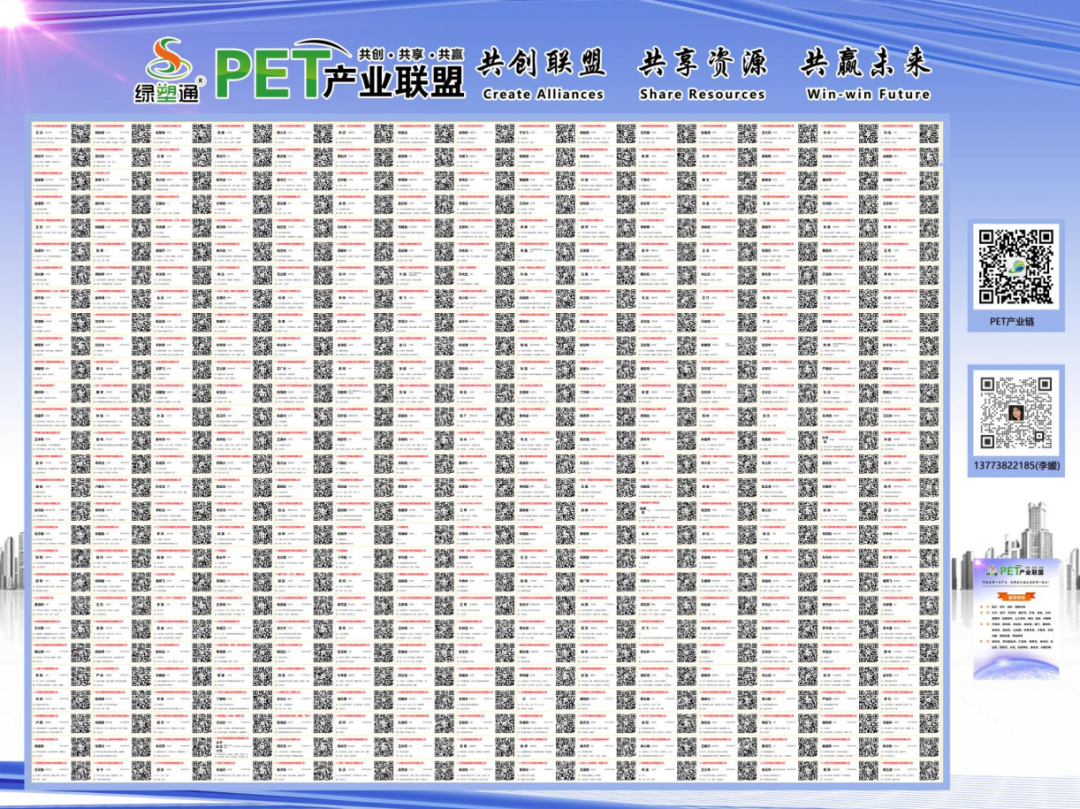Open the PET产业链 QR code
Screen dimensions: 1080x809
pyautogui.click(x=1016, y=267)
